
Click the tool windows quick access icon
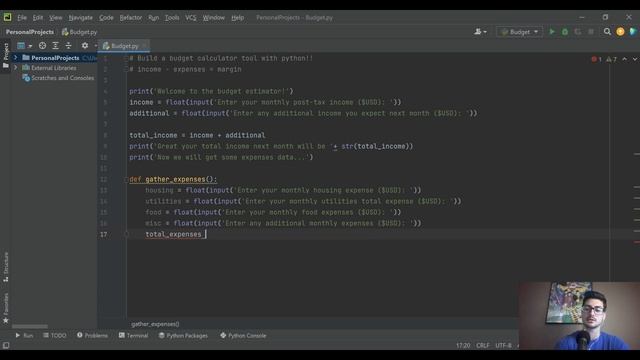(x=6, y=345)
